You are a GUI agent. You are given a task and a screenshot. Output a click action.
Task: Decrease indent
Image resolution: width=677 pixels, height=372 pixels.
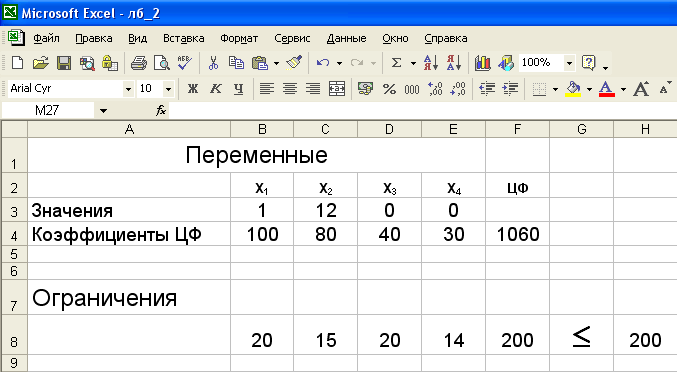point(487,89)
